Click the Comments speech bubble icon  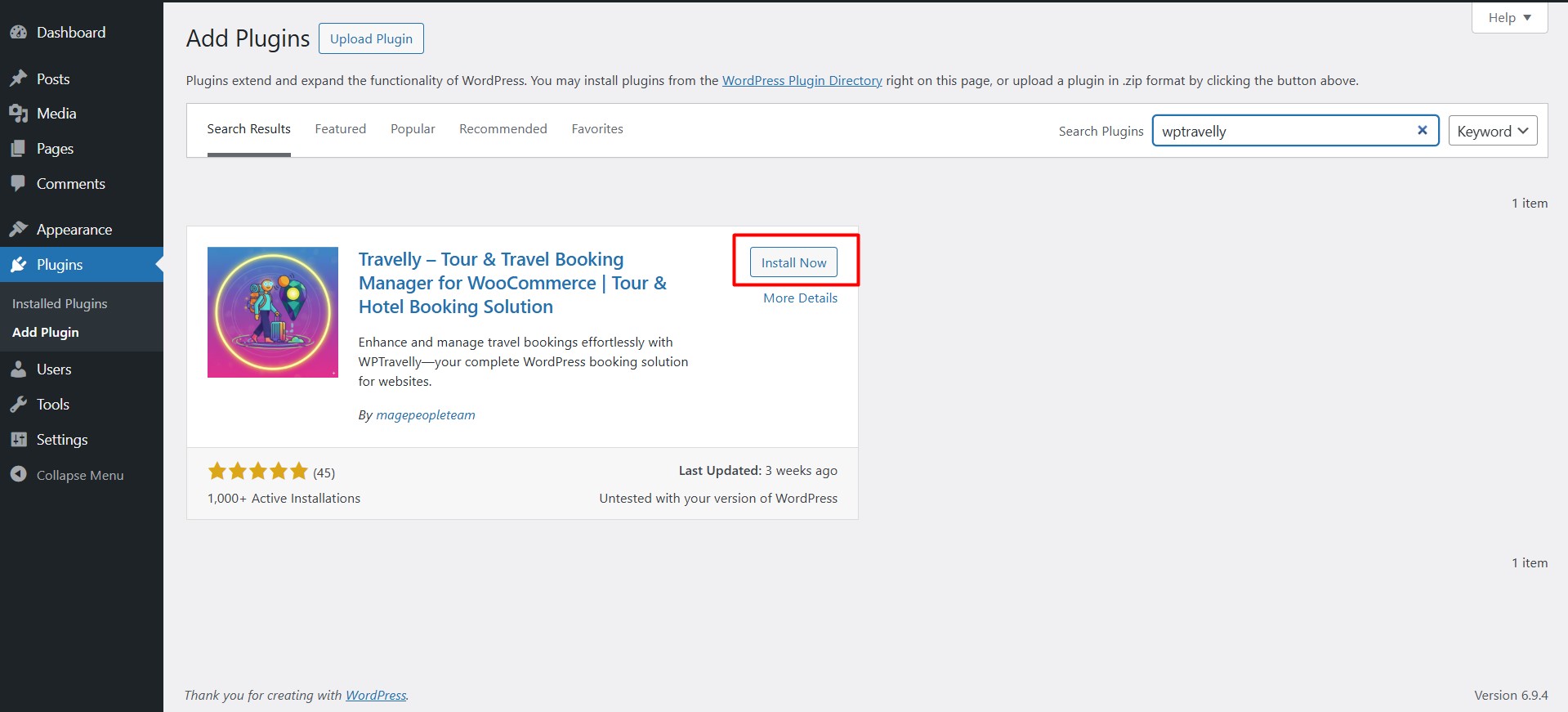point(18,184)
